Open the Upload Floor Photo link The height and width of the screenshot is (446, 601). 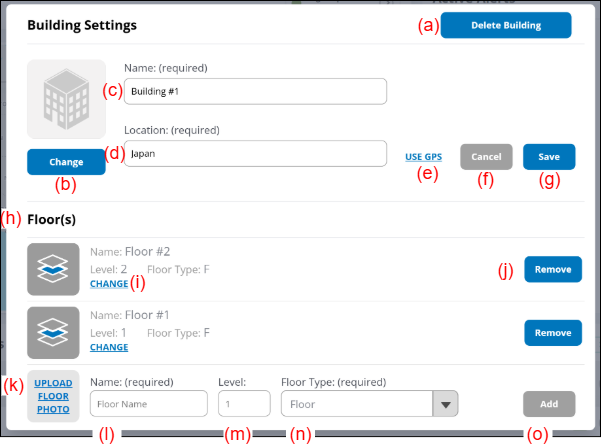click(53, 396)
